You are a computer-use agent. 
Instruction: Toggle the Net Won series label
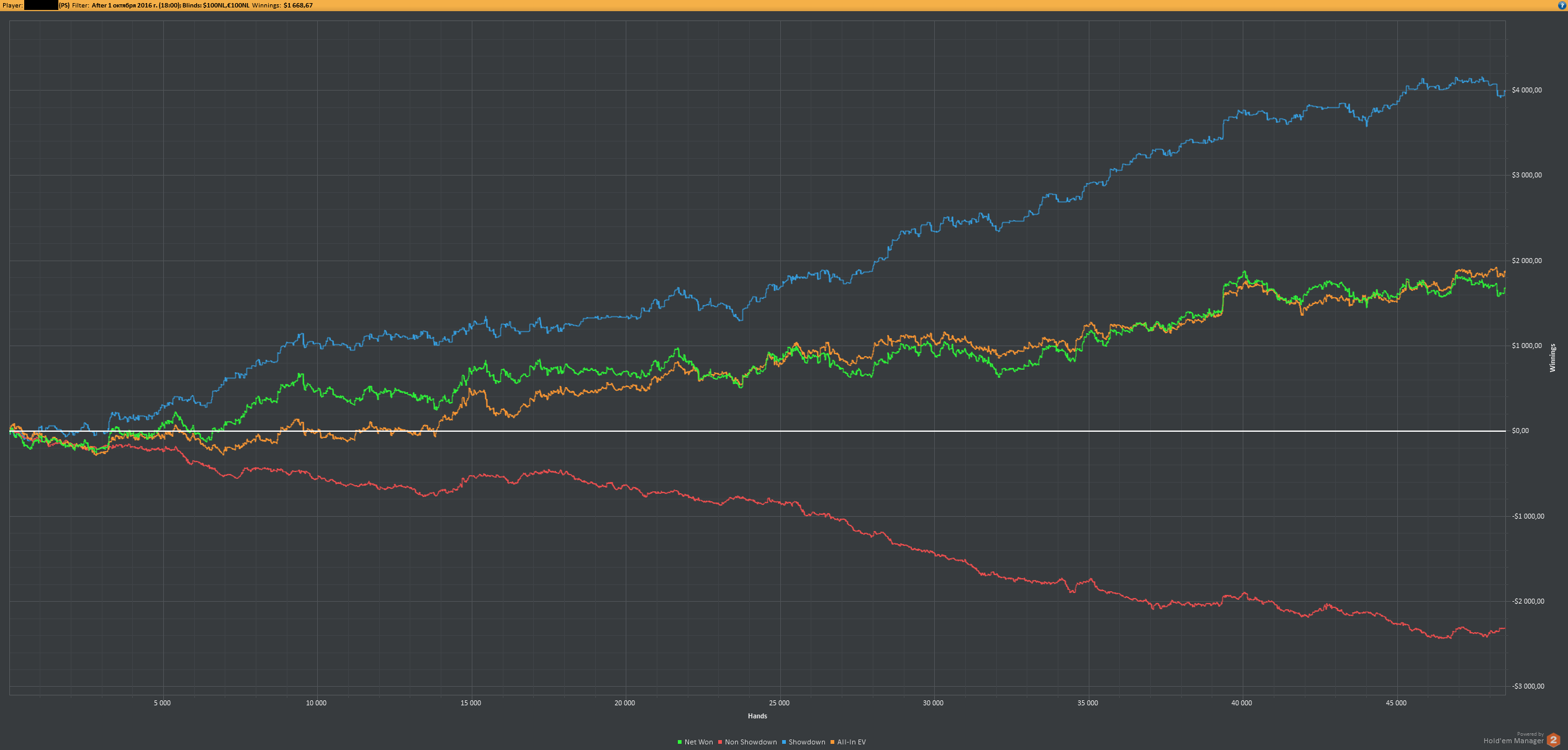pos(698,742)
